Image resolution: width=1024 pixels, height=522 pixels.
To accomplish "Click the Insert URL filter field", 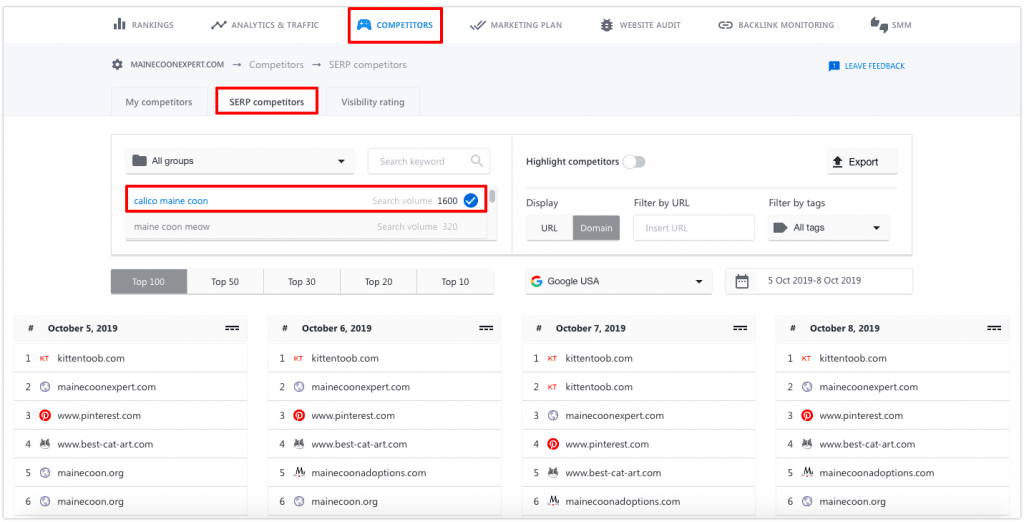I will click(x=694, y=228).
